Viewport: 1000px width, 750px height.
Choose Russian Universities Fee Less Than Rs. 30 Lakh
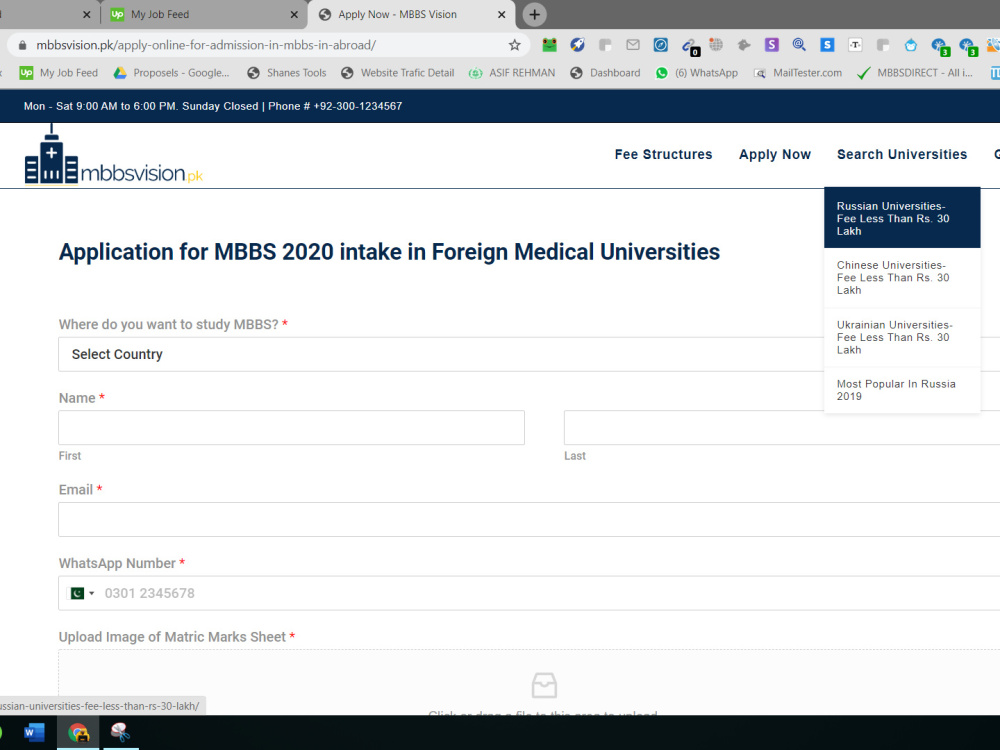click(x=902, y=218)
